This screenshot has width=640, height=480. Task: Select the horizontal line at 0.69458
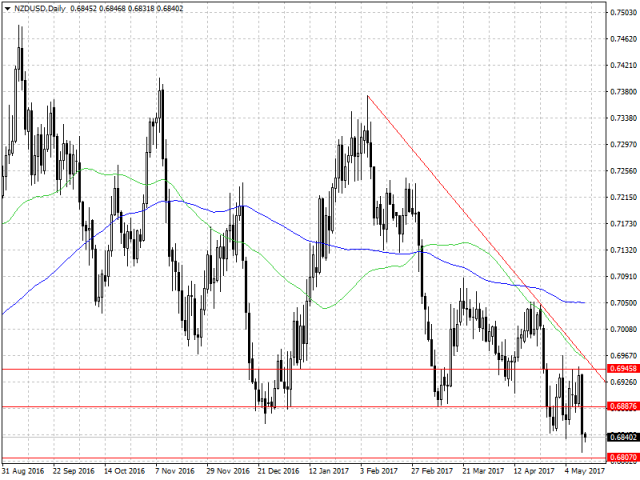(x=304, y=369)
